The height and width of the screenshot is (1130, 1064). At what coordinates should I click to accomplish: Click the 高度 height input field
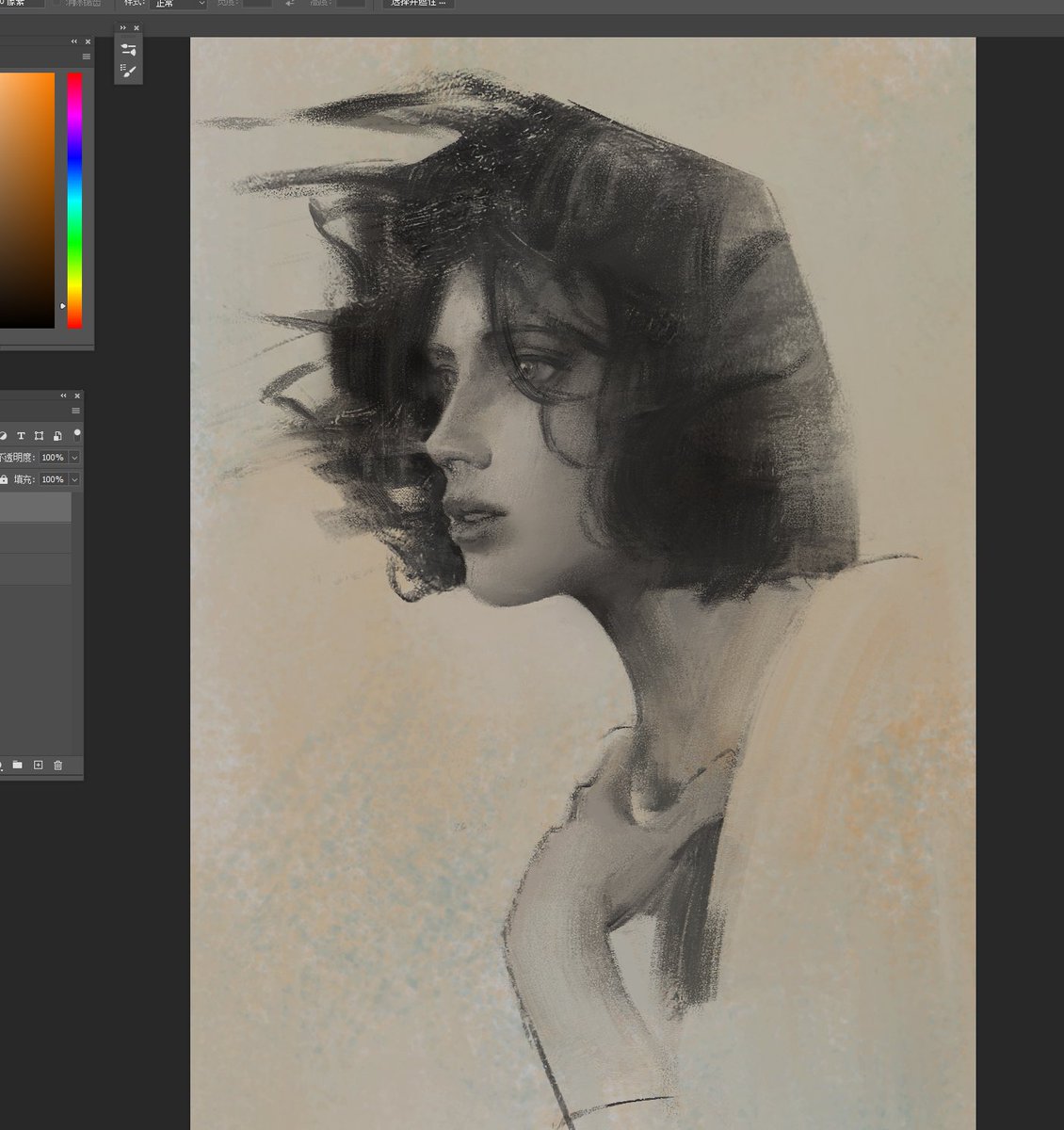(x=351, y=4)
